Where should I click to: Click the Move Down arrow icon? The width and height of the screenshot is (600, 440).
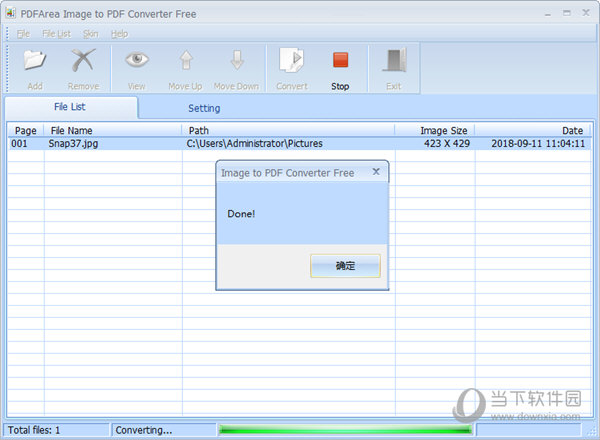coord(237,60)
